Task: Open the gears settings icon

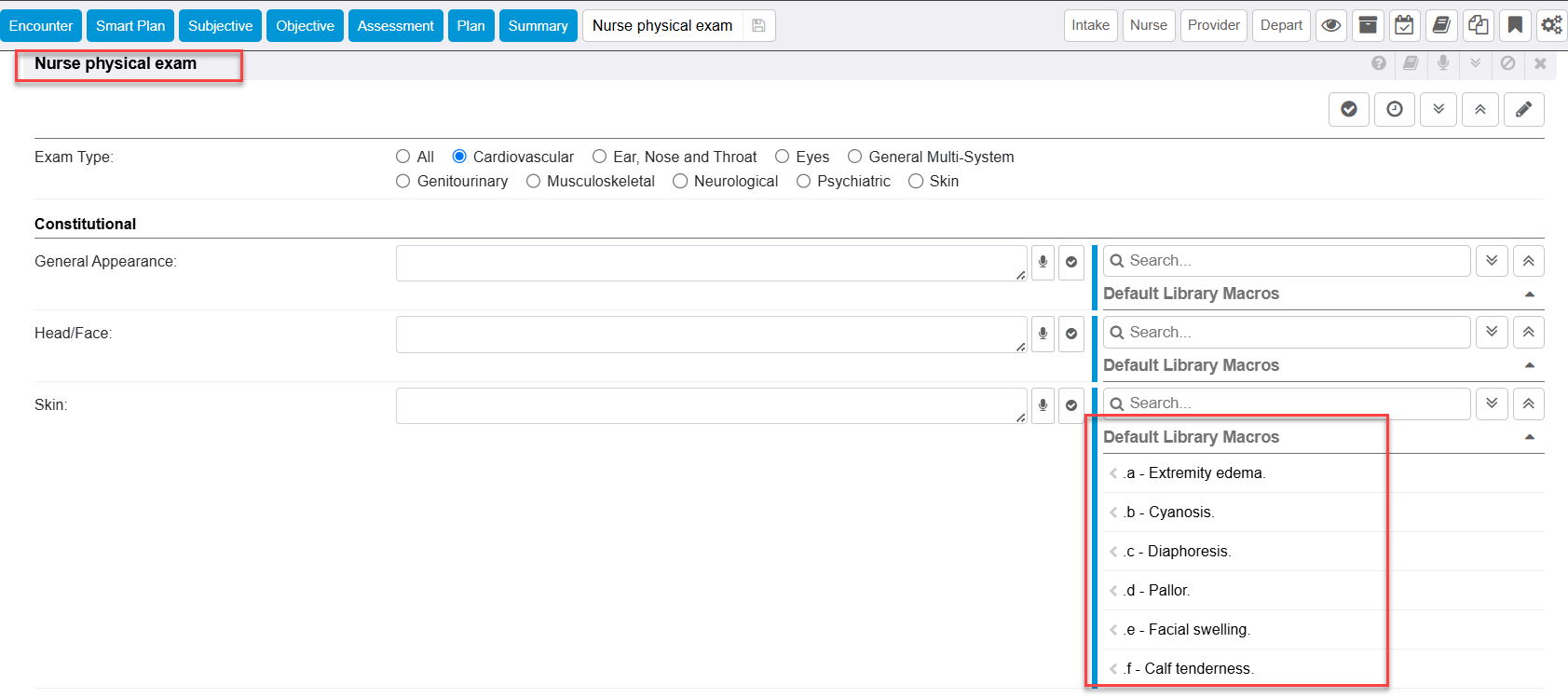Action: click(x=1551, y=25)
